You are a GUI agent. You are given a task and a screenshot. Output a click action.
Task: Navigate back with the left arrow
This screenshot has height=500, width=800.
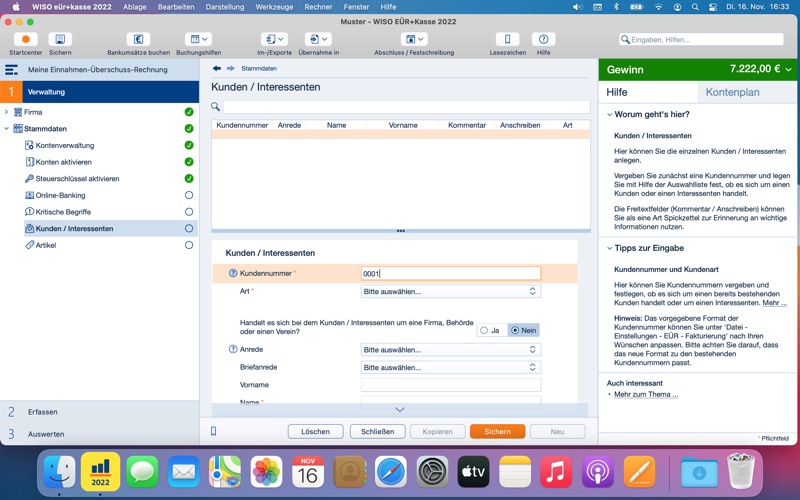pyautogui.click(x=217, y=68)
